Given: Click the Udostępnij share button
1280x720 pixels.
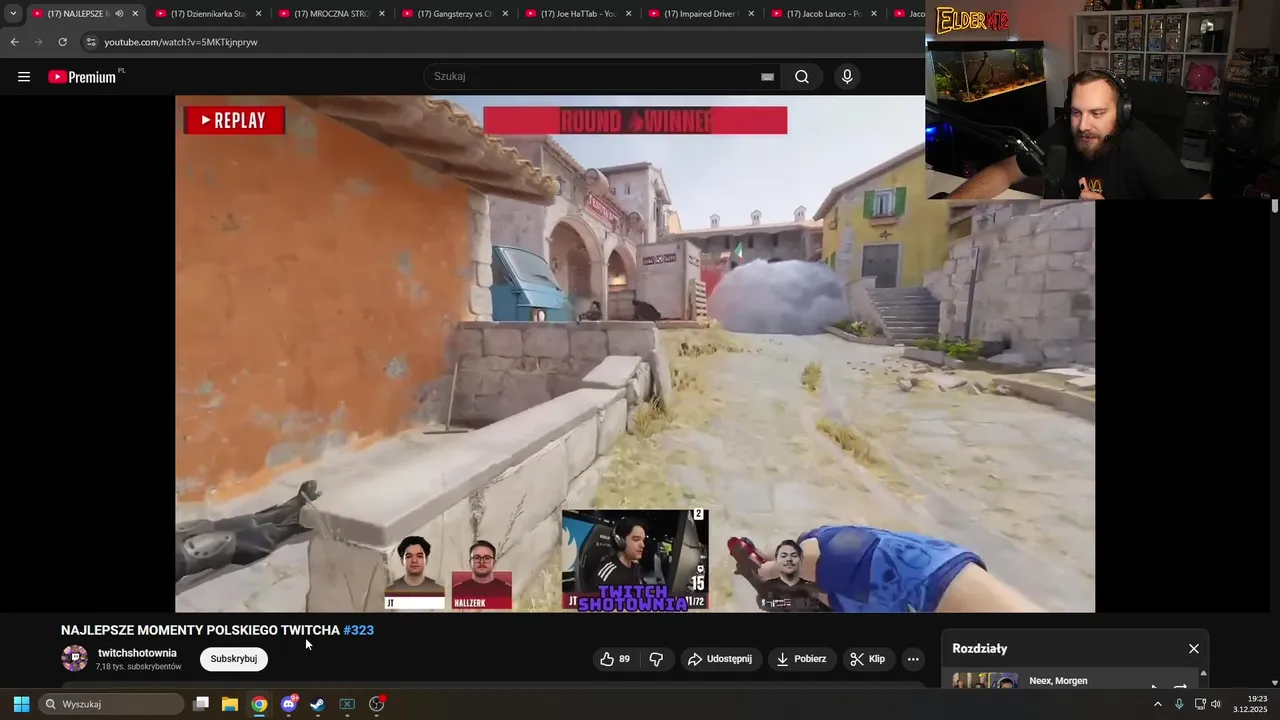Looking at the screenshot, I should pyautogui.click(x=720, y=659).
